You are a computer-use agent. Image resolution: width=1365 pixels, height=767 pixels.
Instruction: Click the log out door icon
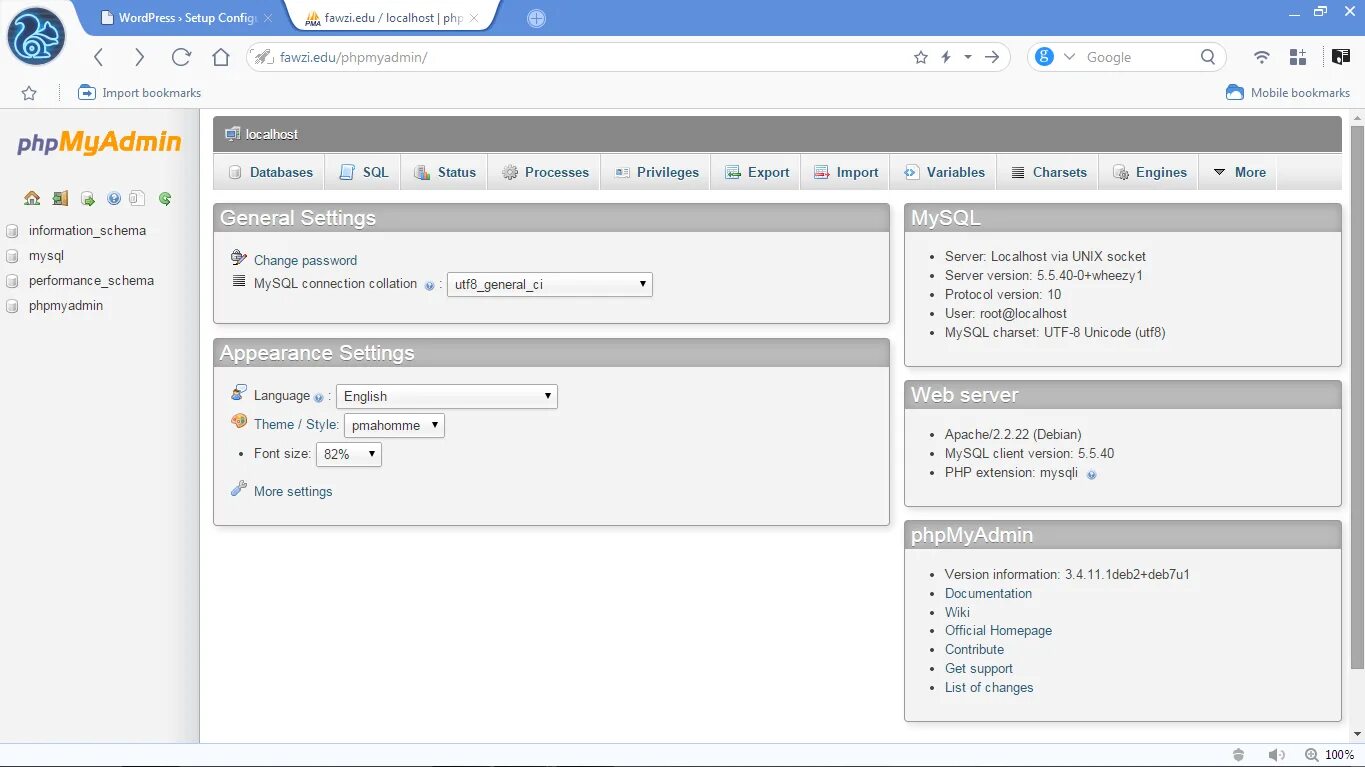click(x=60, y=198)
